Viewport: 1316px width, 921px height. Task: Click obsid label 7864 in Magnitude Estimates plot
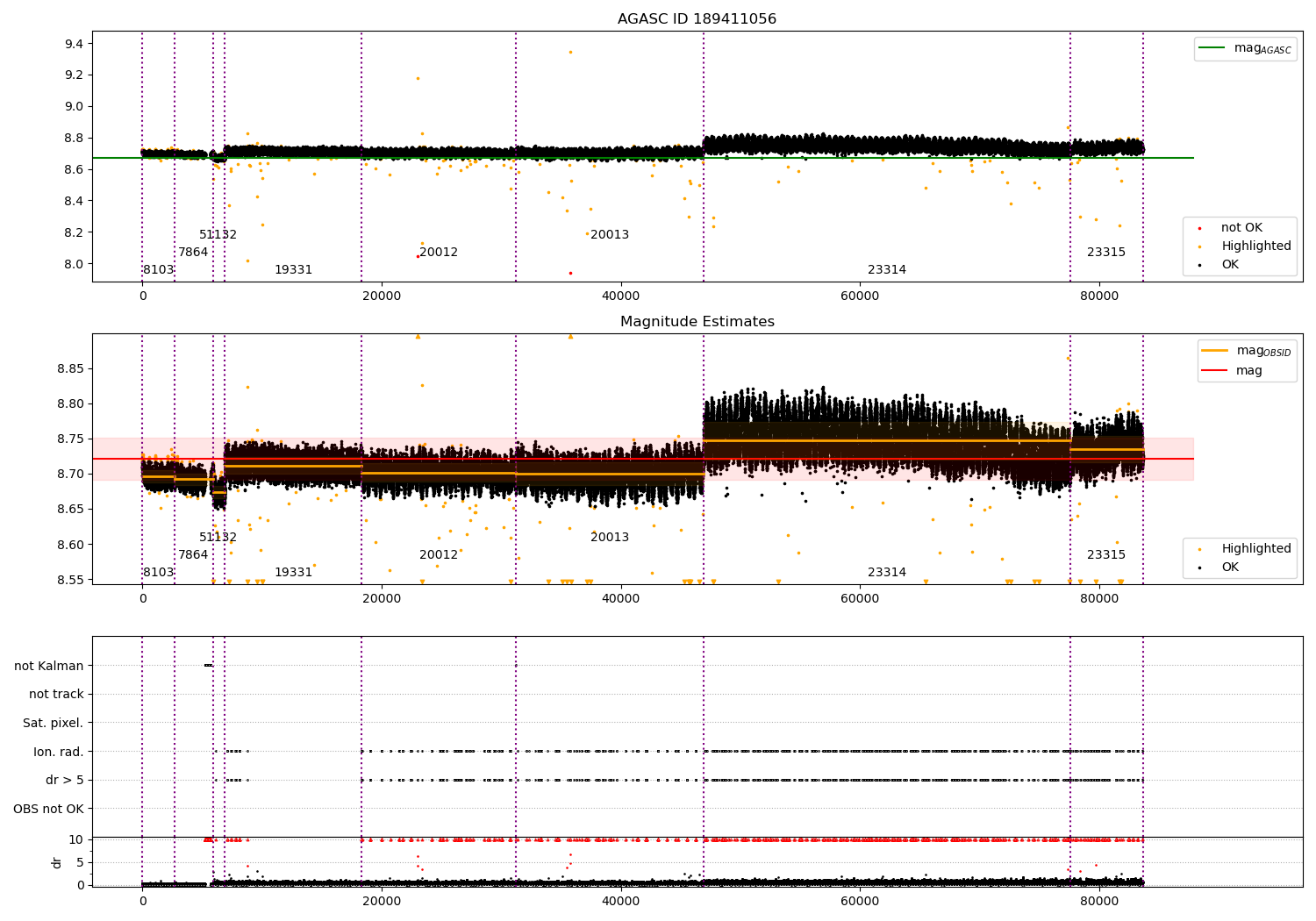pos(193,555)
